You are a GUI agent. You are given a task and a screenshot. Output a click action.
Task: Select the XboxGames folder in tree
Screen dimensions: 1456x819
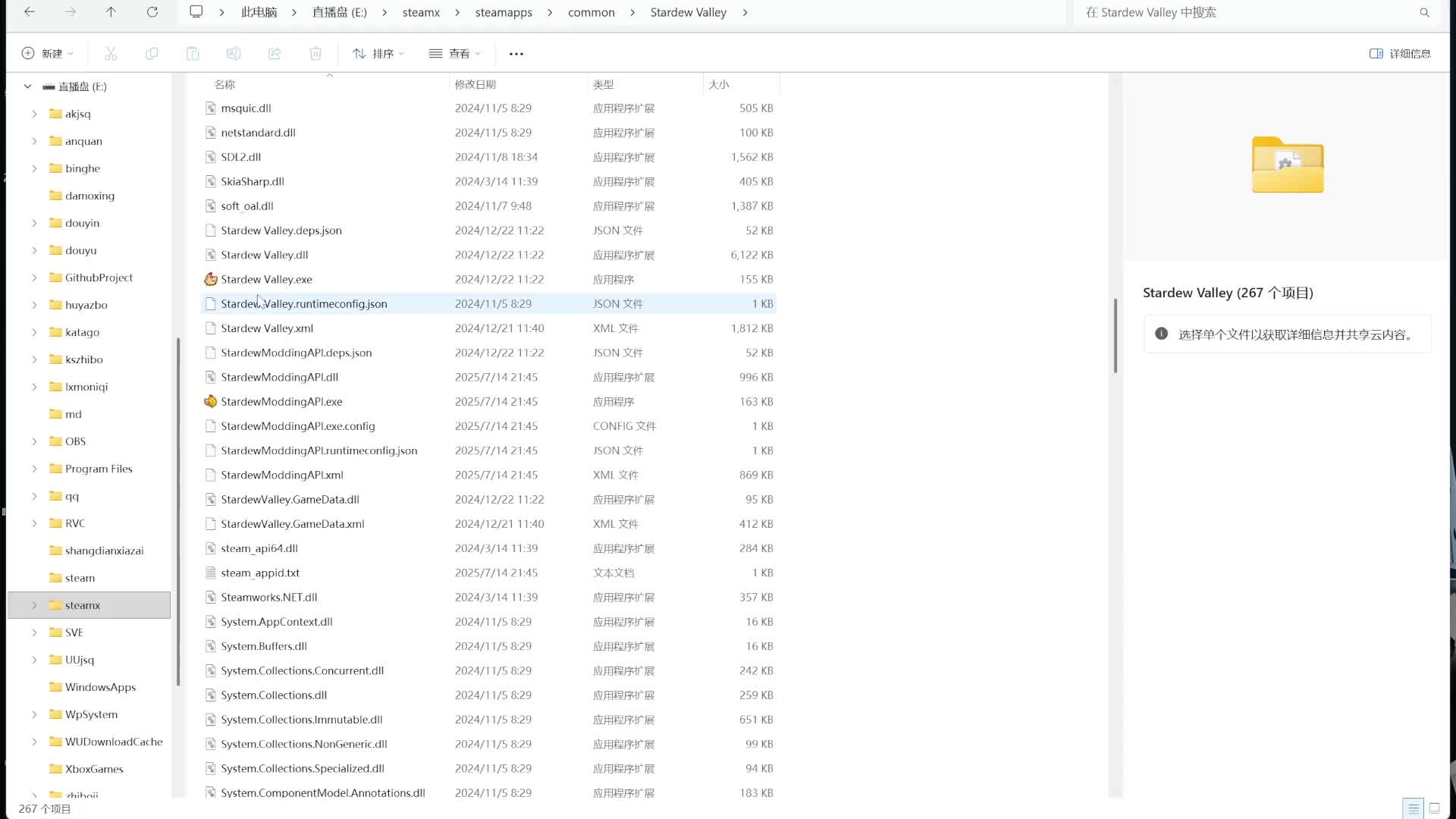click(94, 769)
